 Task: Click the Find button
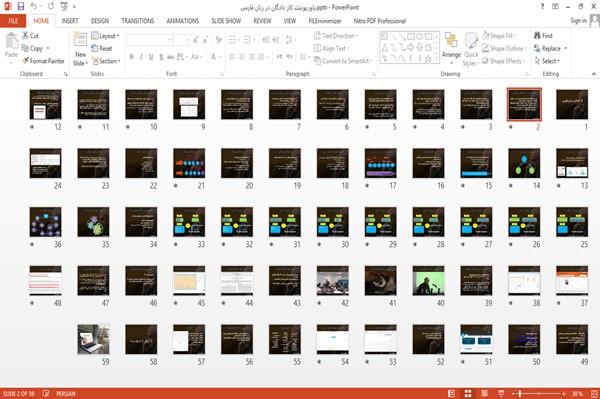click(543, 36)
